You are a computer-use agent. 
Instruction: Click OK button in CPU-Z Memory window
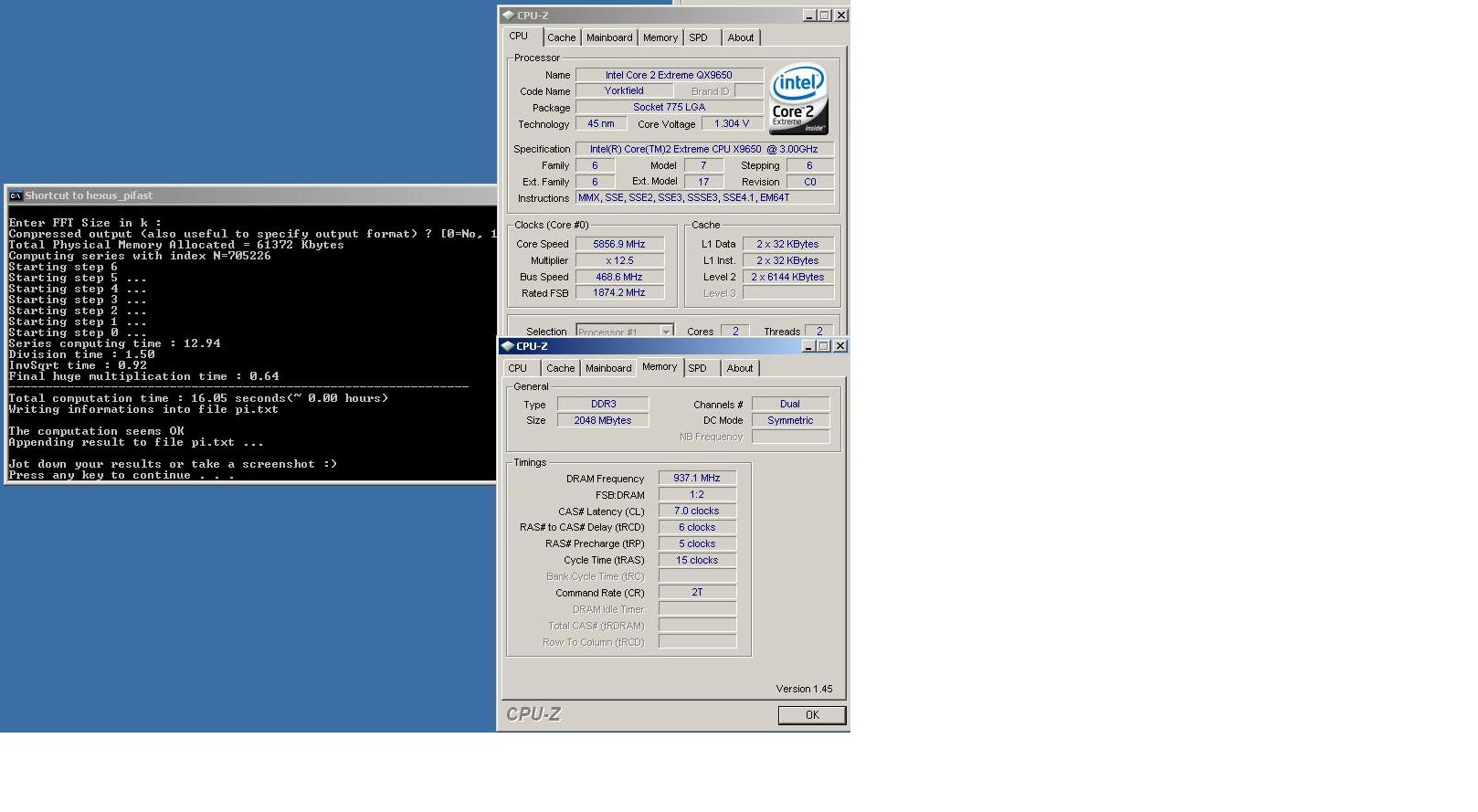[812, 715]
